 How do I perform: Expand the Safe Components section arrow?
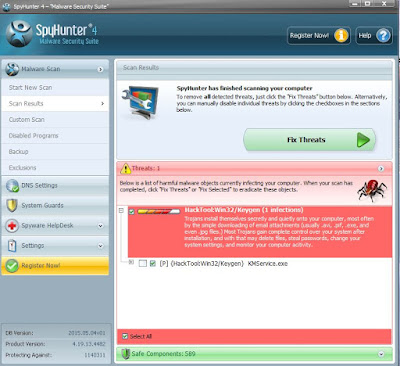click(x=381, y=354)
